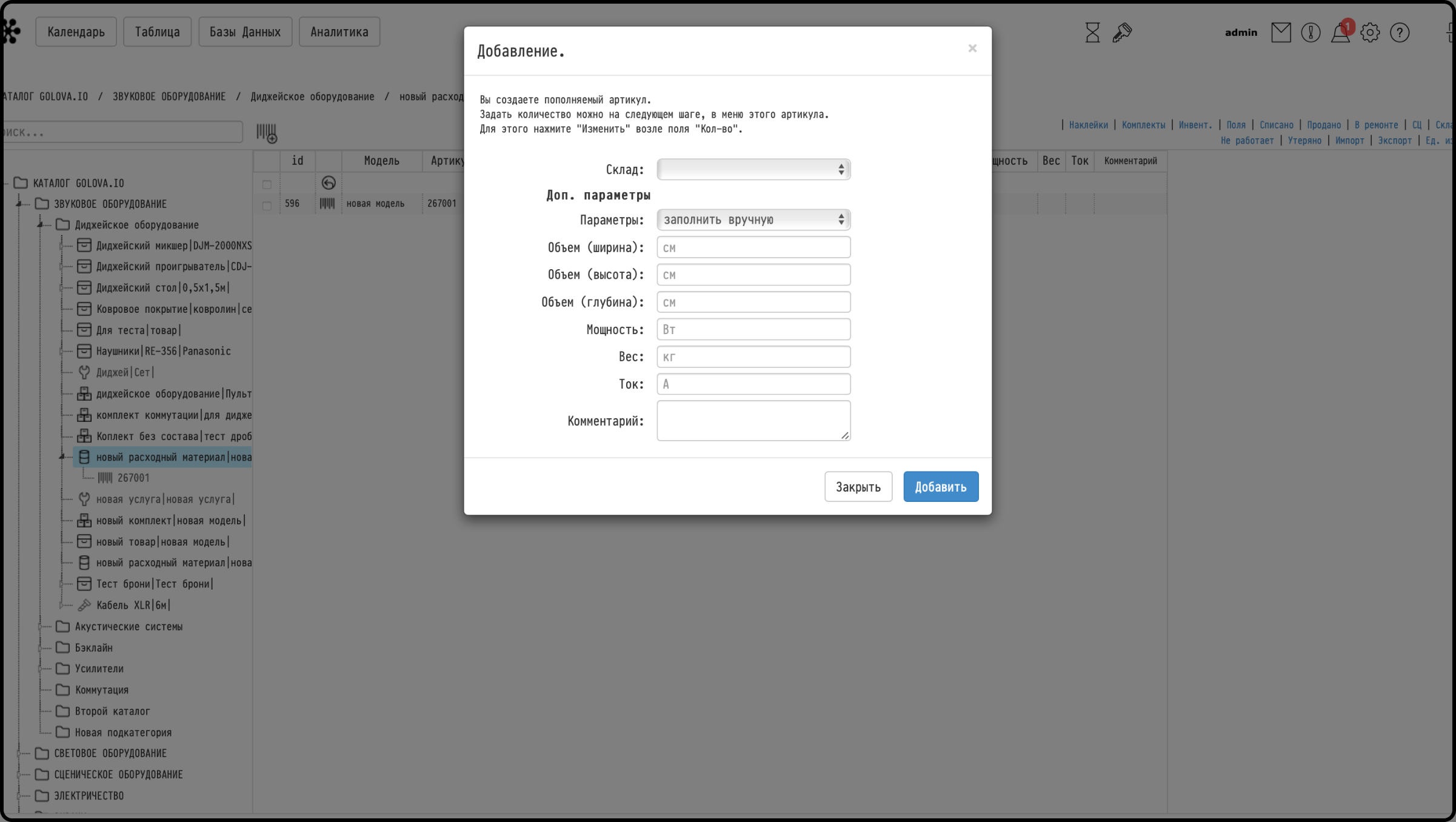Collapse the selected новый расходный материал node
The image size is (1456, 822).
click(61, 457)
